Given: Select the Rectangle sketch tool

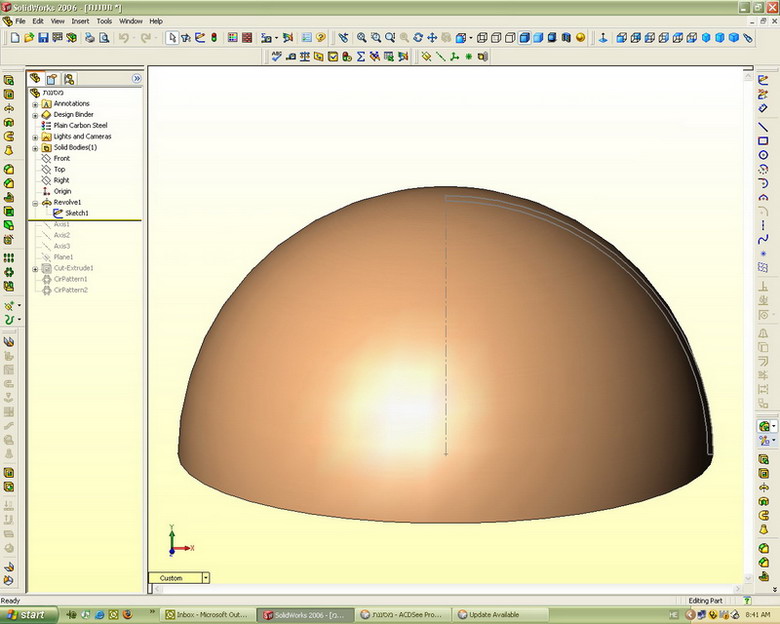Looking at the screenshot, I should point(764,141).
